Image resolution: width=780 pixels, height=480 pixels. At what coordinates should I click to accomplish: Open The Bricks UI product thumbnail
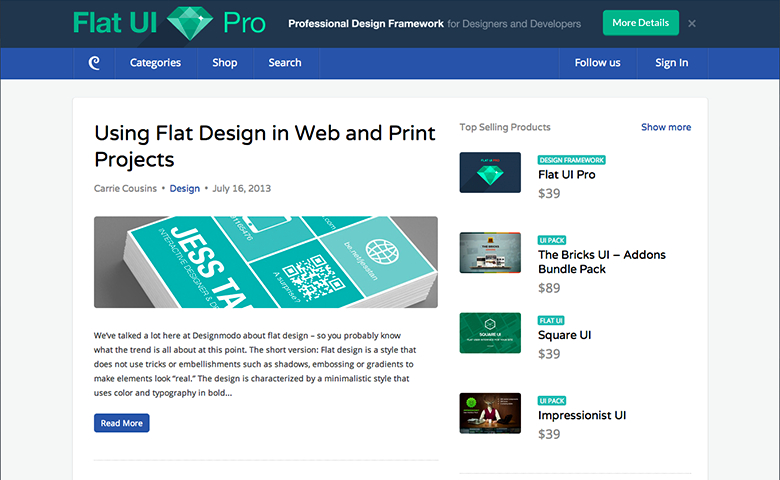coord(490,253)
